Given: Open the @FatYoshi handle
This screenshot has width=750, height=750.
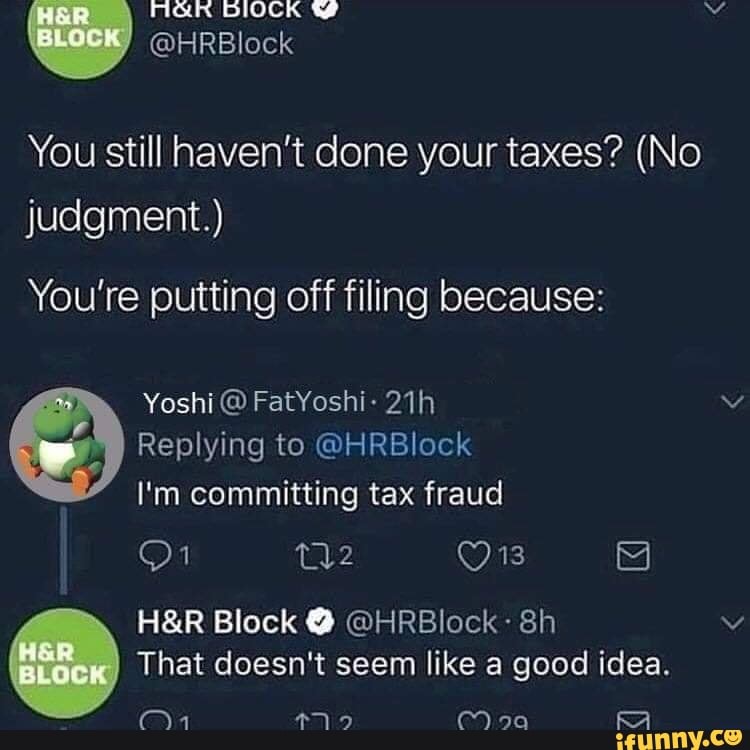Looking at the screenshot, I should pos(292,402).
